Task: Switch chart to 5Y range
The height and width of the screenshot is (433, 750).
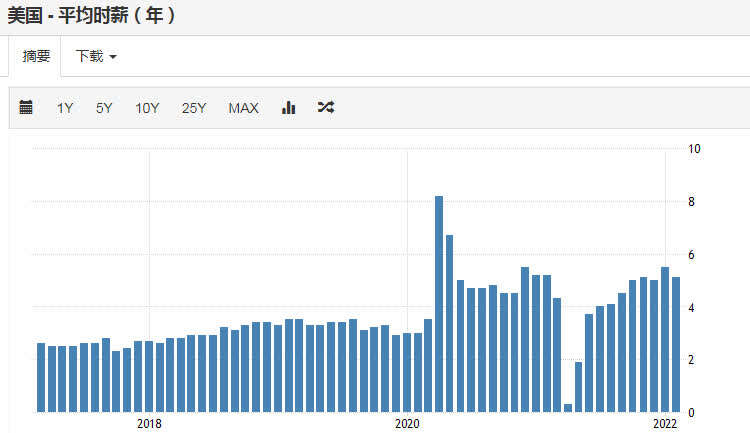Action: [x=104, y=108]
